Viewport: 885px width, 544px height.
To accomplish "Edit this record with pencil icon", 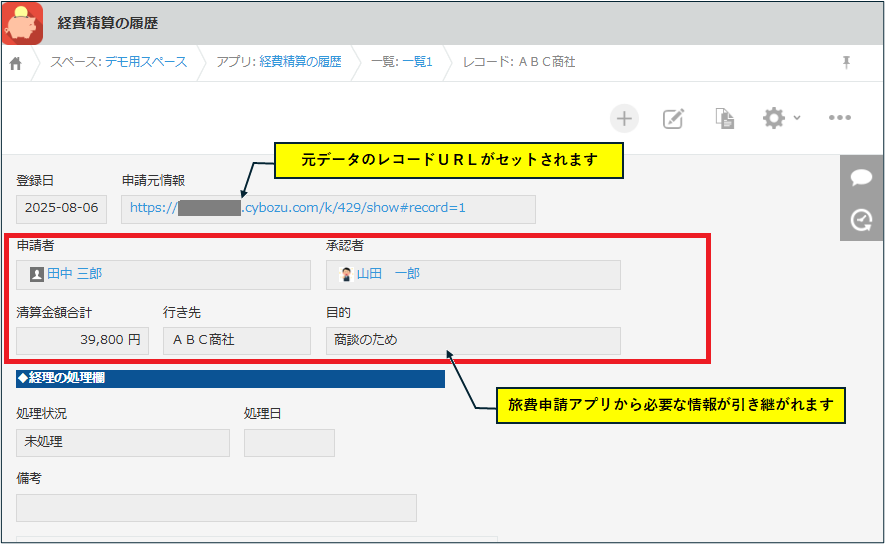I will coord(674,119).
